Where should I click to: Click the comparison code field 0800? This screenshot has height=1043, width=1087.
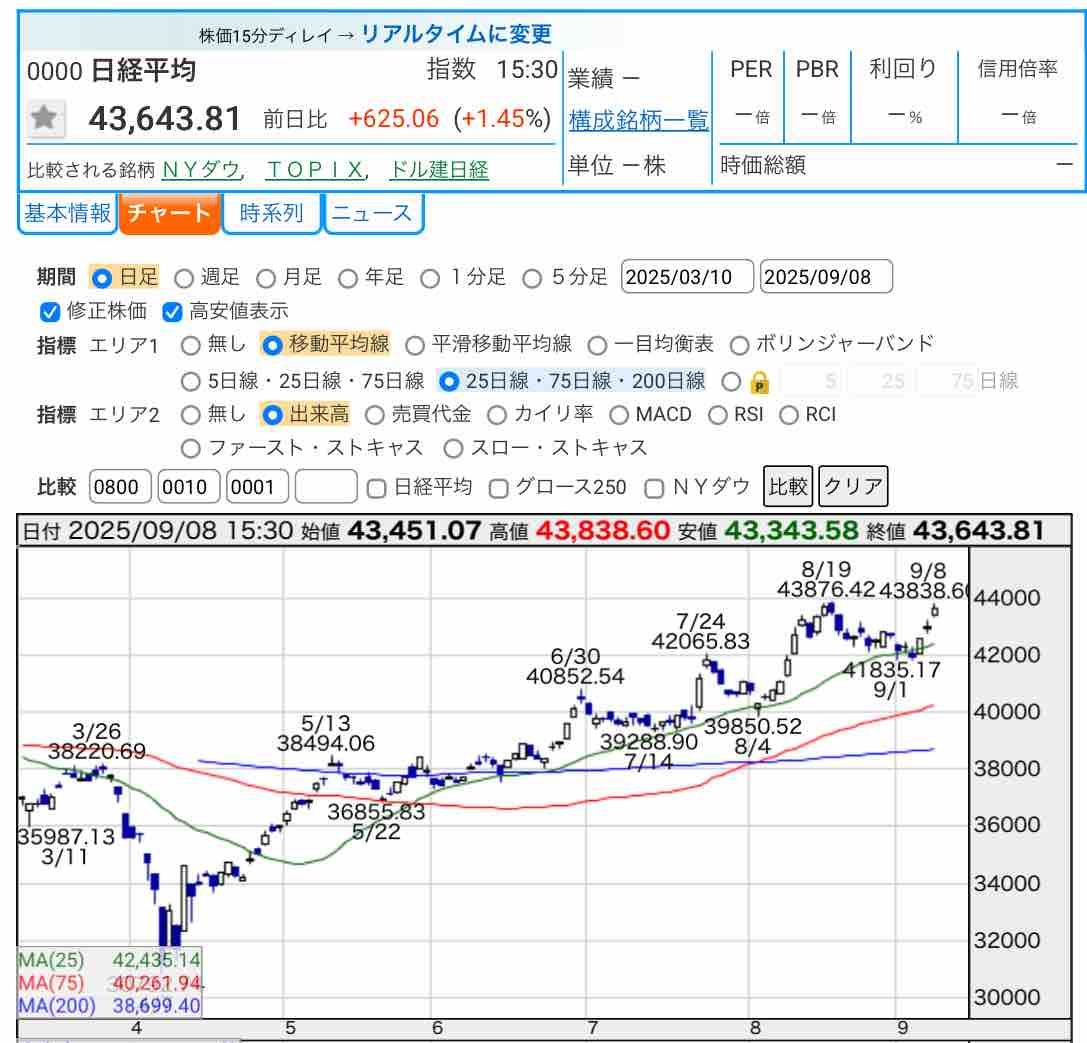(x=120, y=487)
